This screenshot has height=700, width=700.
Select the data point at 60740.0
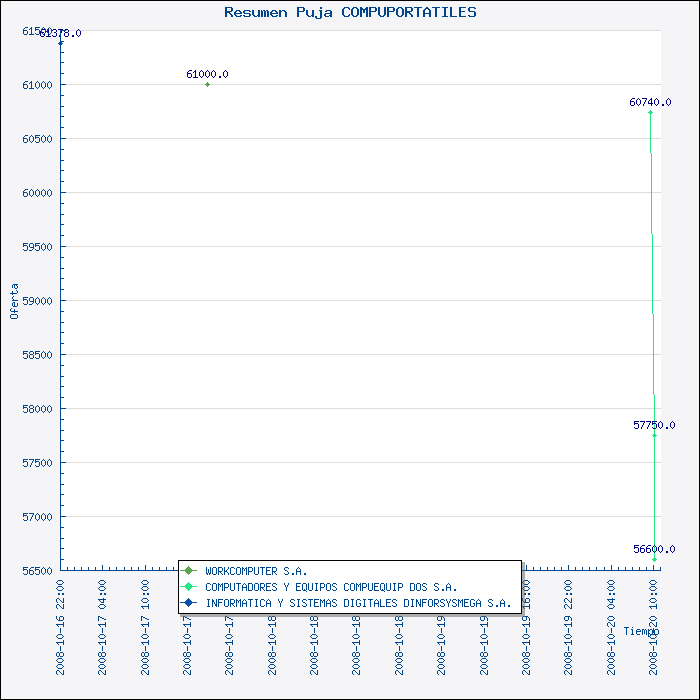tap(650, 112)
